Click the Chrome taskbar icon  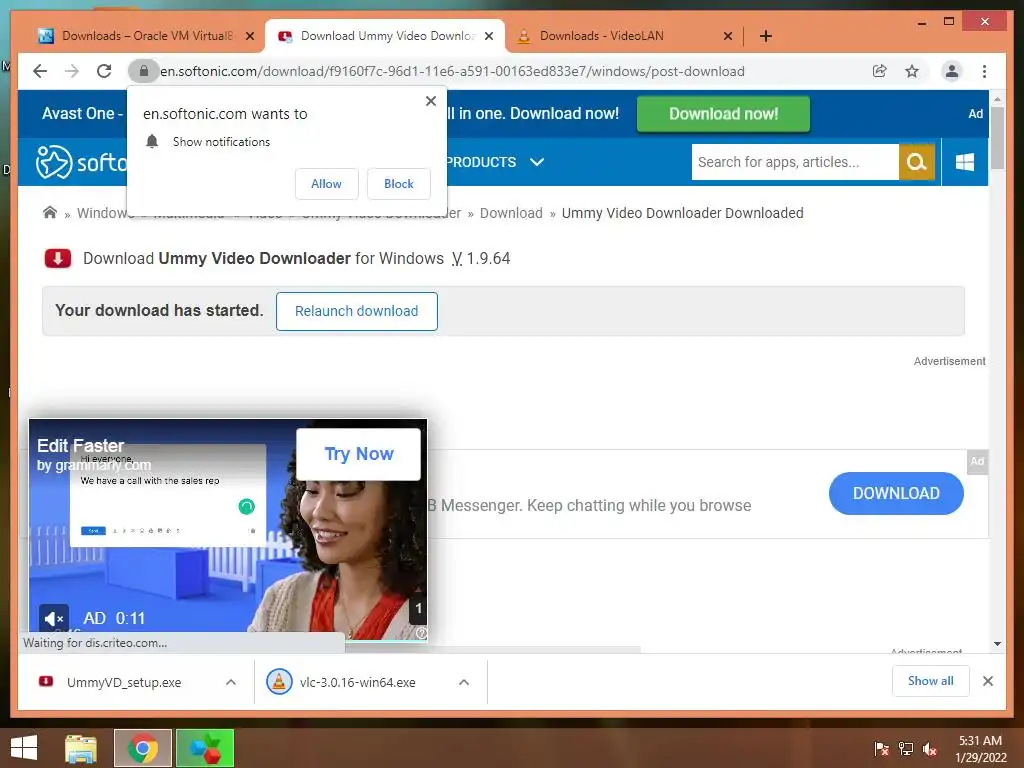click(143, 748)
